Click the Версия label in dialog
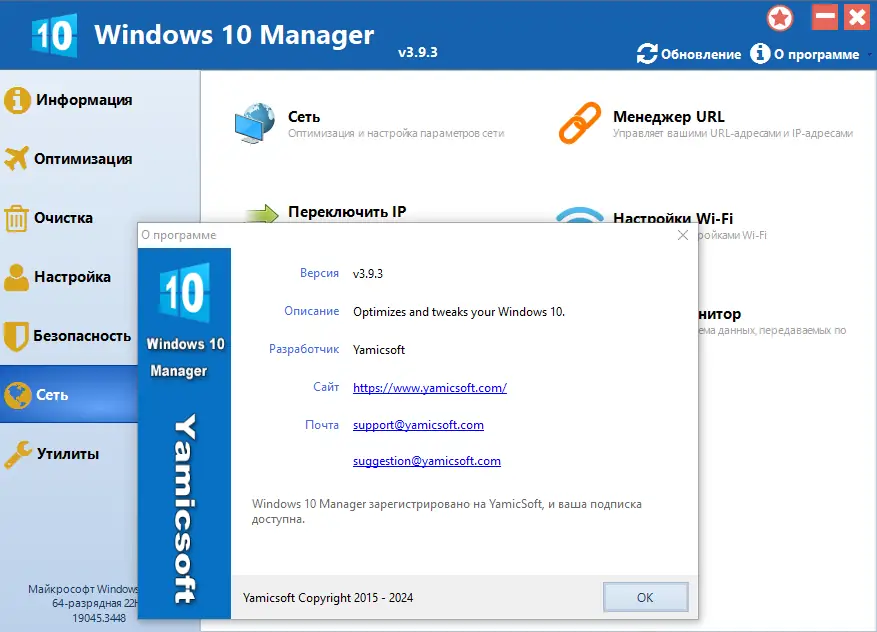The height and width of the screenshot is (632, 877). point(319,273)
